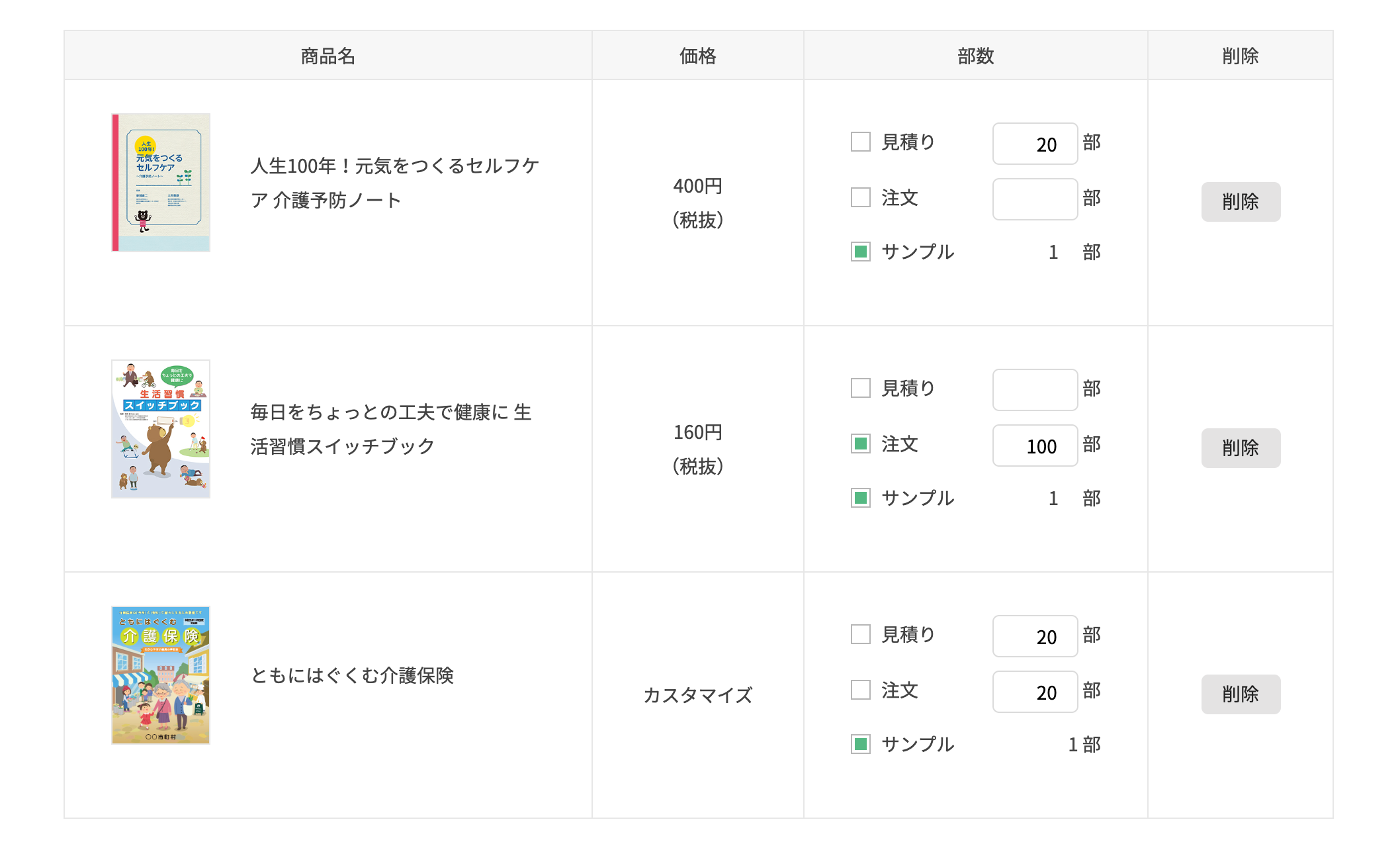The height and width of the screenshot is (846, 1400).
Task: Click 削除 button for 生活習慣スイッチブック
Action: pyautogui.click(x=1241, y=448)
